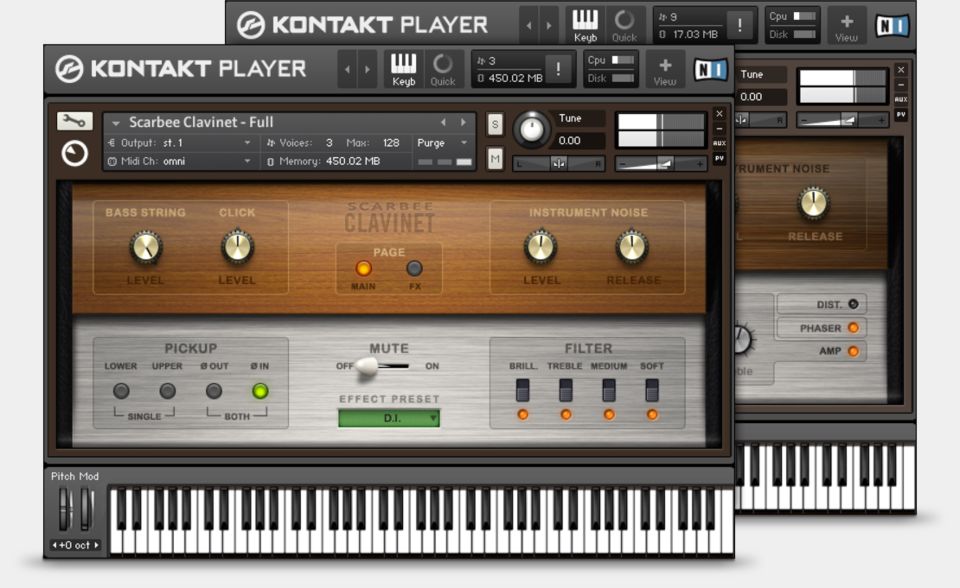The width and height of the screenshot is (960, 588).
Task: Switch to the FX page
Action: coord(414,269)
